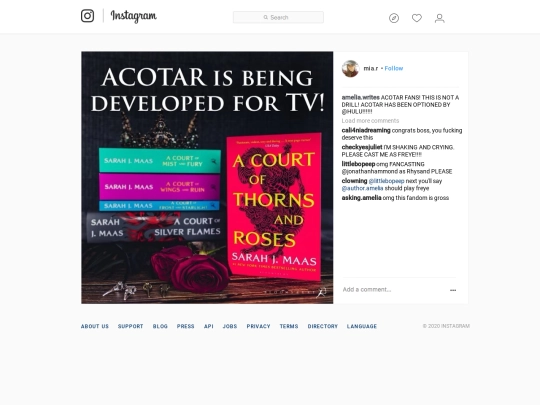Viewport: 540px width, 405px height.
Task: Open the profile person icon
Action: (439, 18)
